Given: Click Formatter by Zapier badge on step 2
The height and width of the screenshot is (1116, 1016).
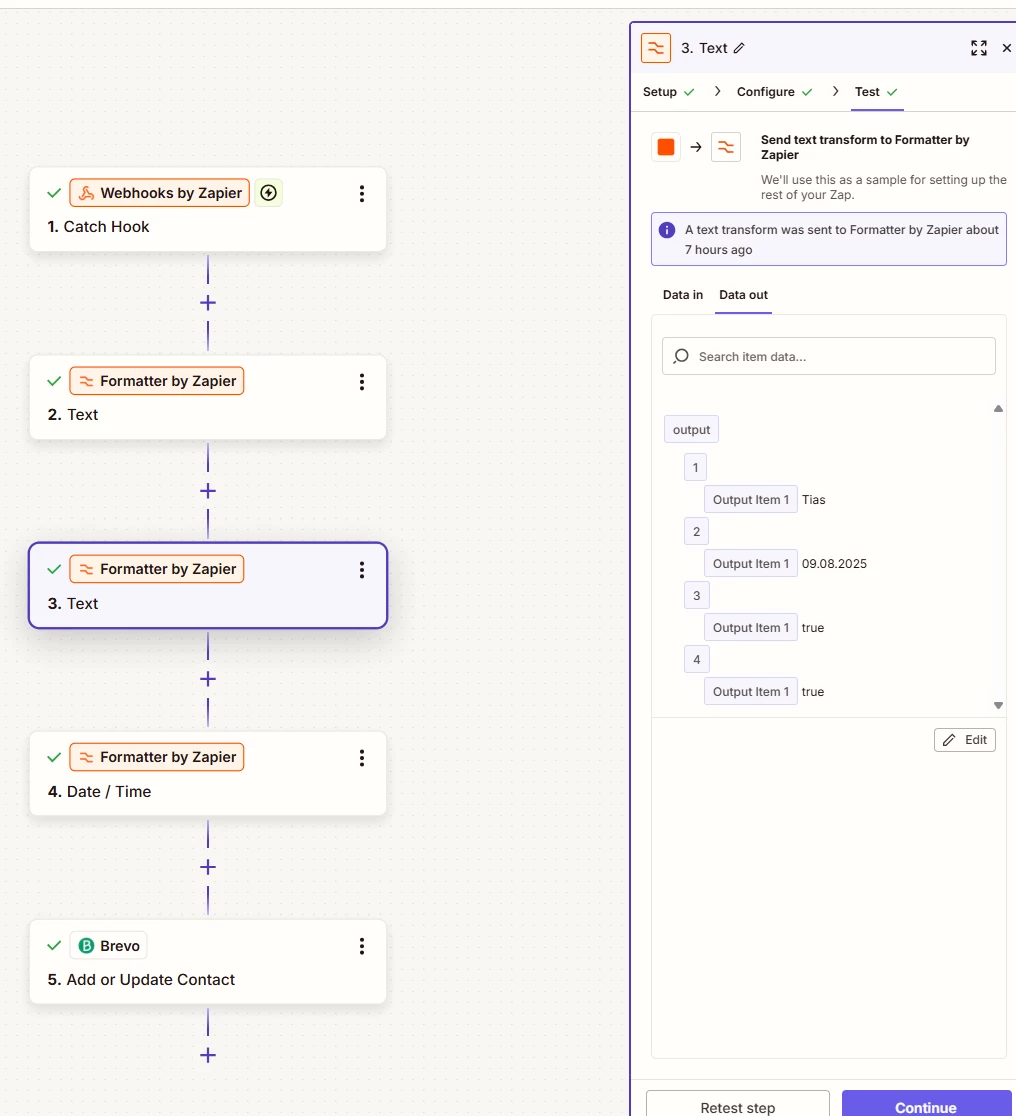Looking at the screenshot, I should click(157, 381).
